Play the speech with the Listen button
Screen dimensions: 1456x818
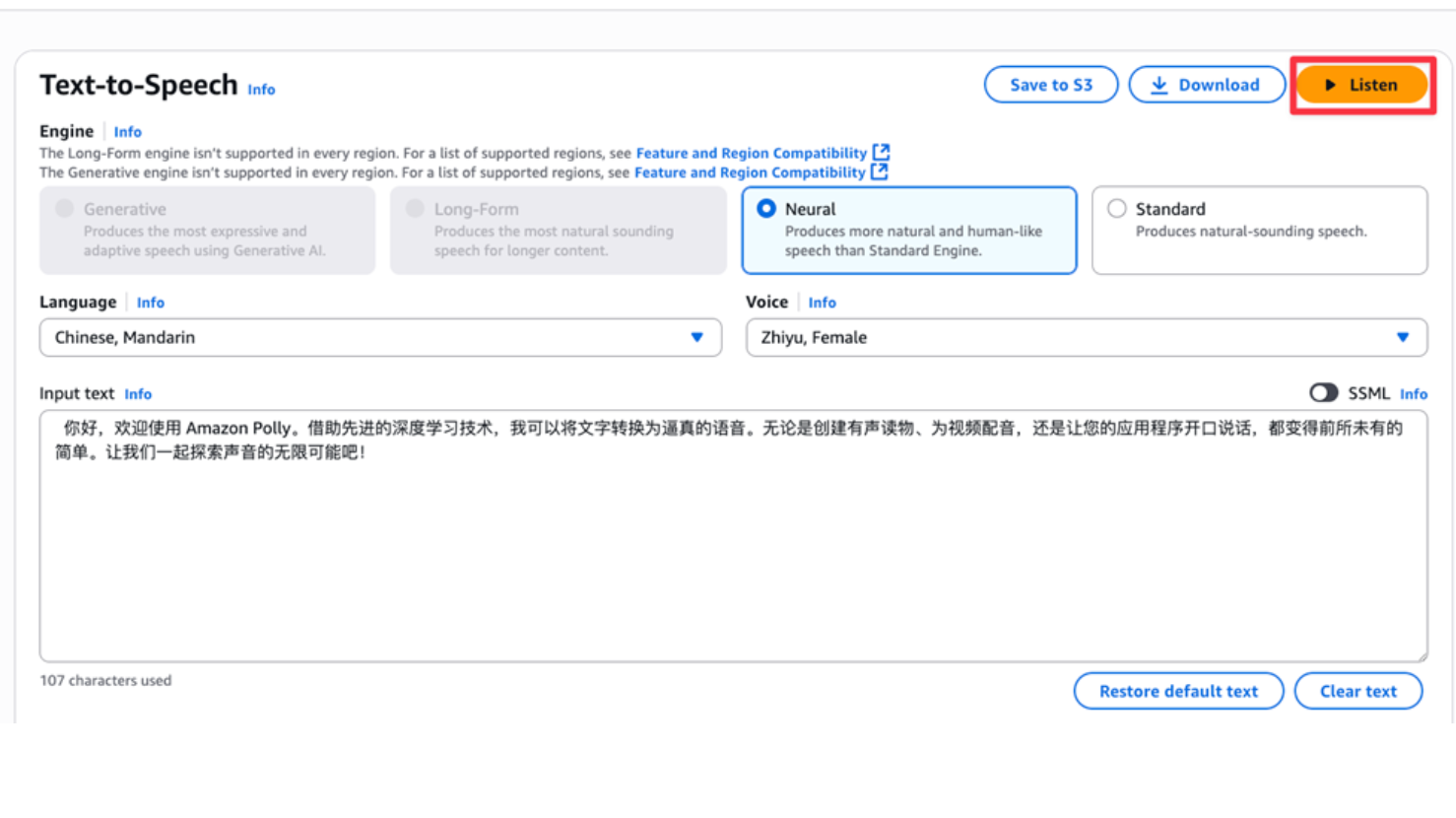[x=1361, y=85]
